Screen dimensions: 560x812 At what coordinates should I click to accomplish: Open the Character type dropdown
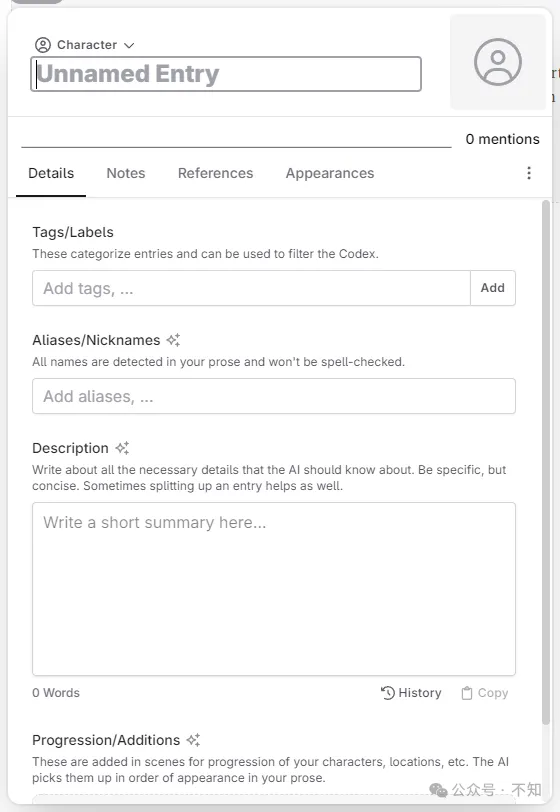click(x=85, y=45)
